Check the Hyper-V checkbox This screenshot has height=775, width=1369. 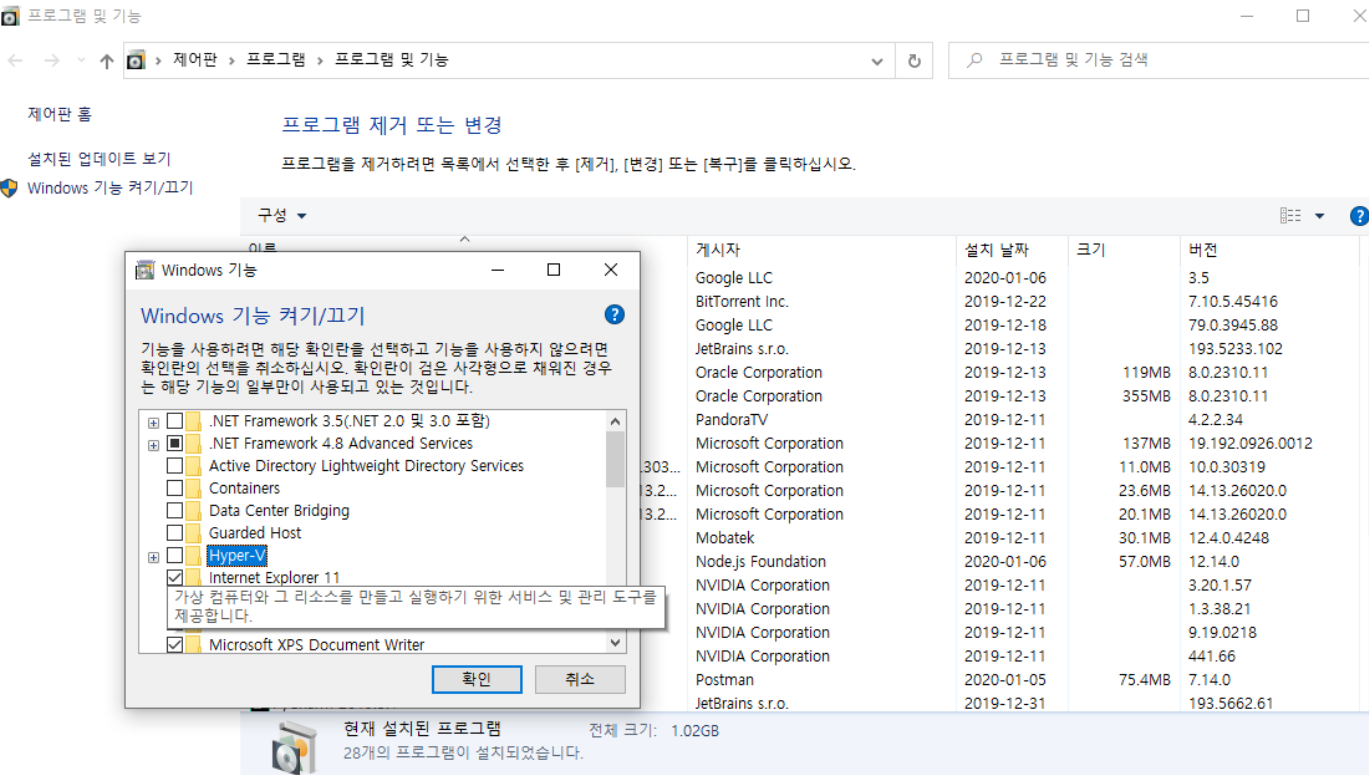175,555
